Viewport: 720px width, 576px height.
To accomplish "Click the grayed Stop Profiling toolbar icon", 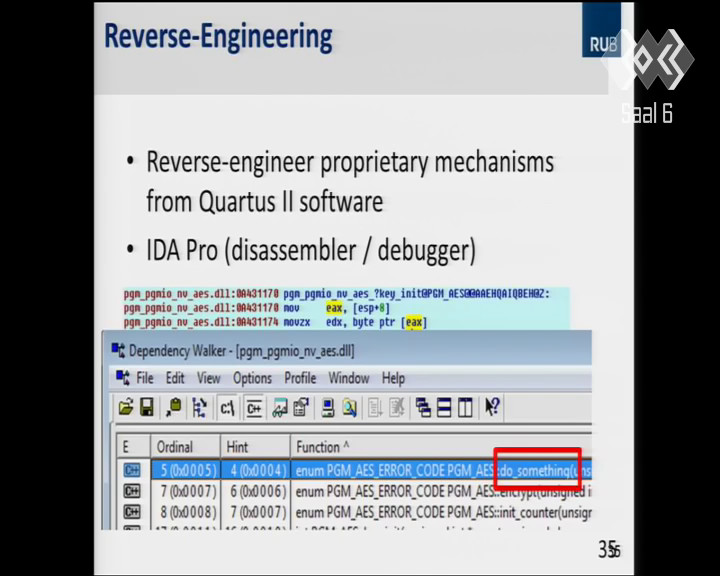I will coord(396,407).
